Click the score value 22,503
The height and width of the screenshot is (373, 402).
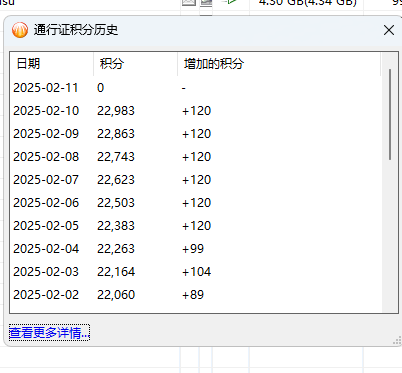tap(116, 203)
